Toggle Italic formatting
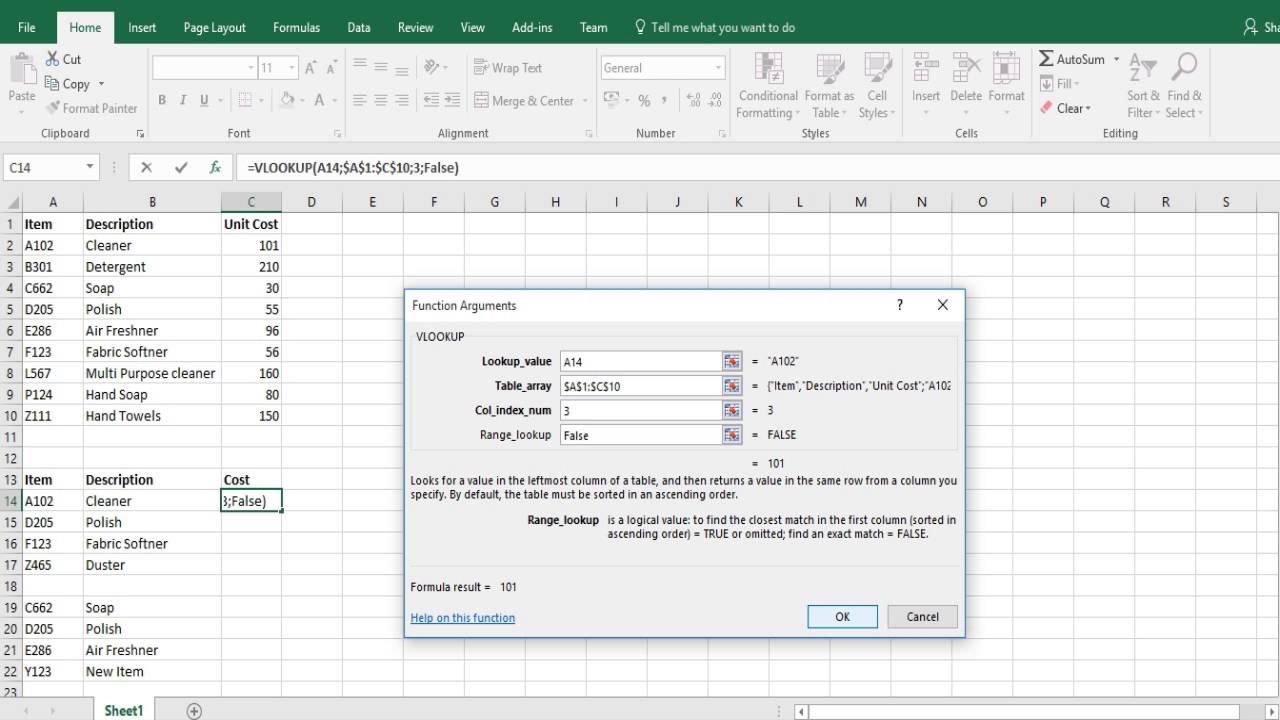The image size is (1280, 720). 183,100
